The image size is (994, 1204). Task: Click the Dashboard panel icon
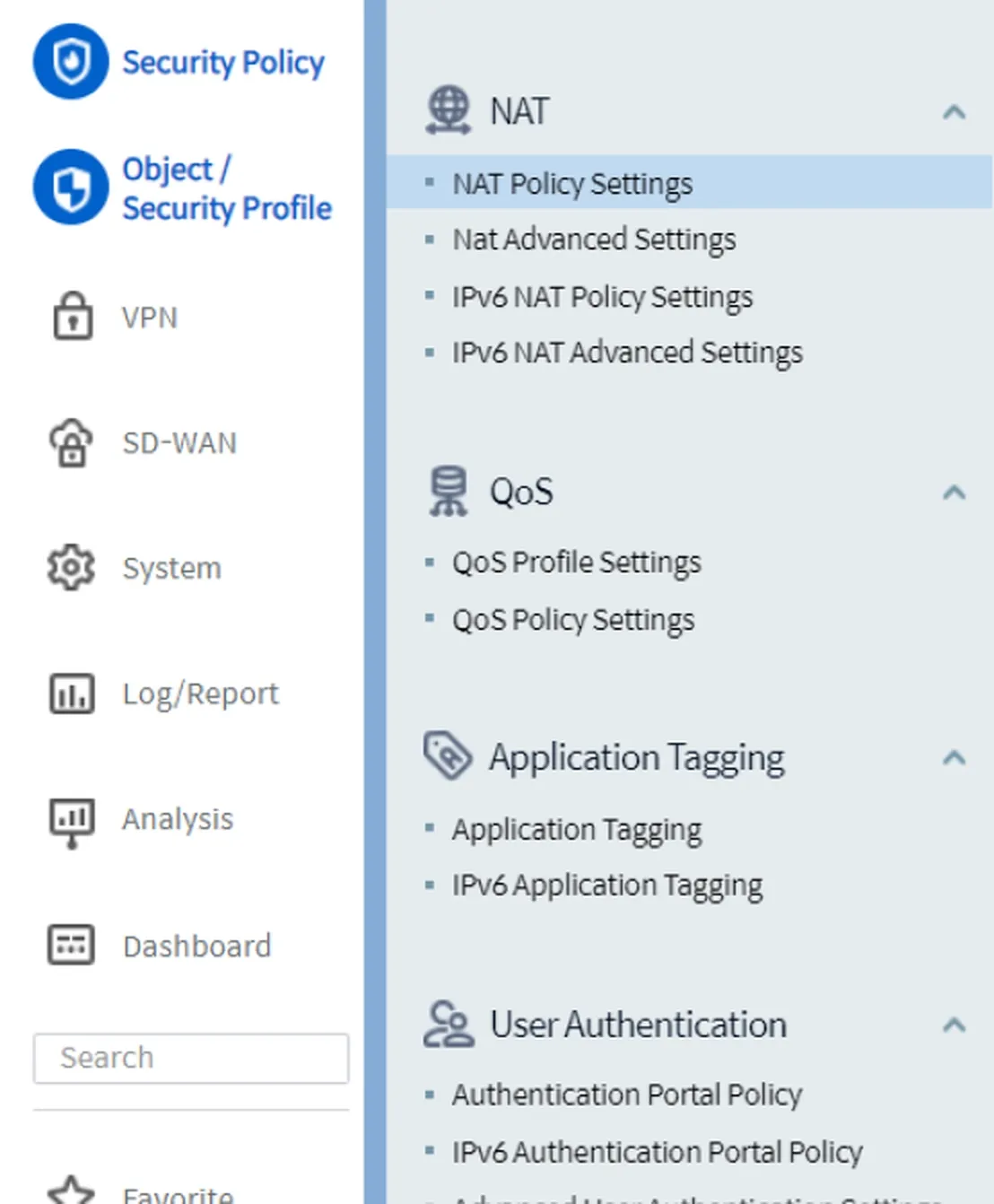[71, 945]
